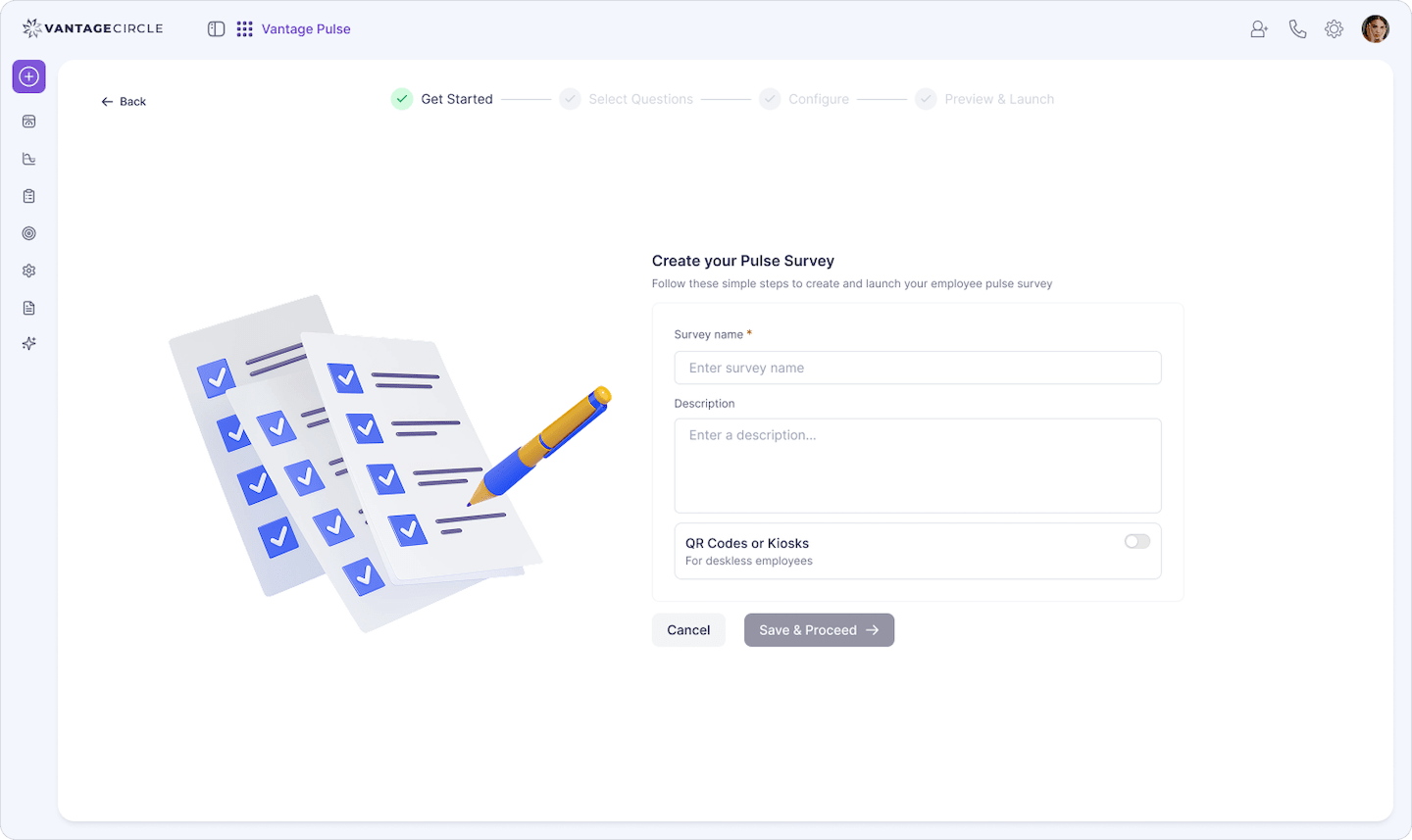
Task: Open the apps grid icon next to Vantage Pulse
Action: [x=244, y=28]
